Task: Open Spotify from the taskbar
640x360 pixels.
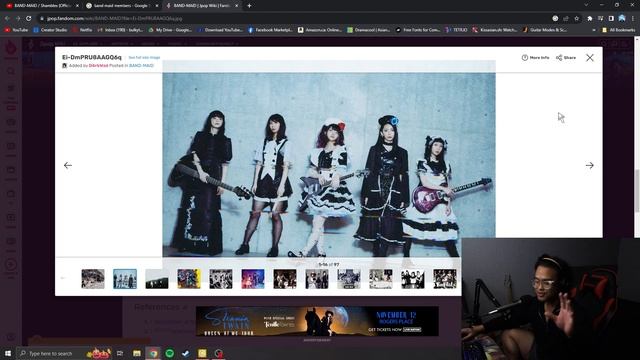Action: pos(170,353)
